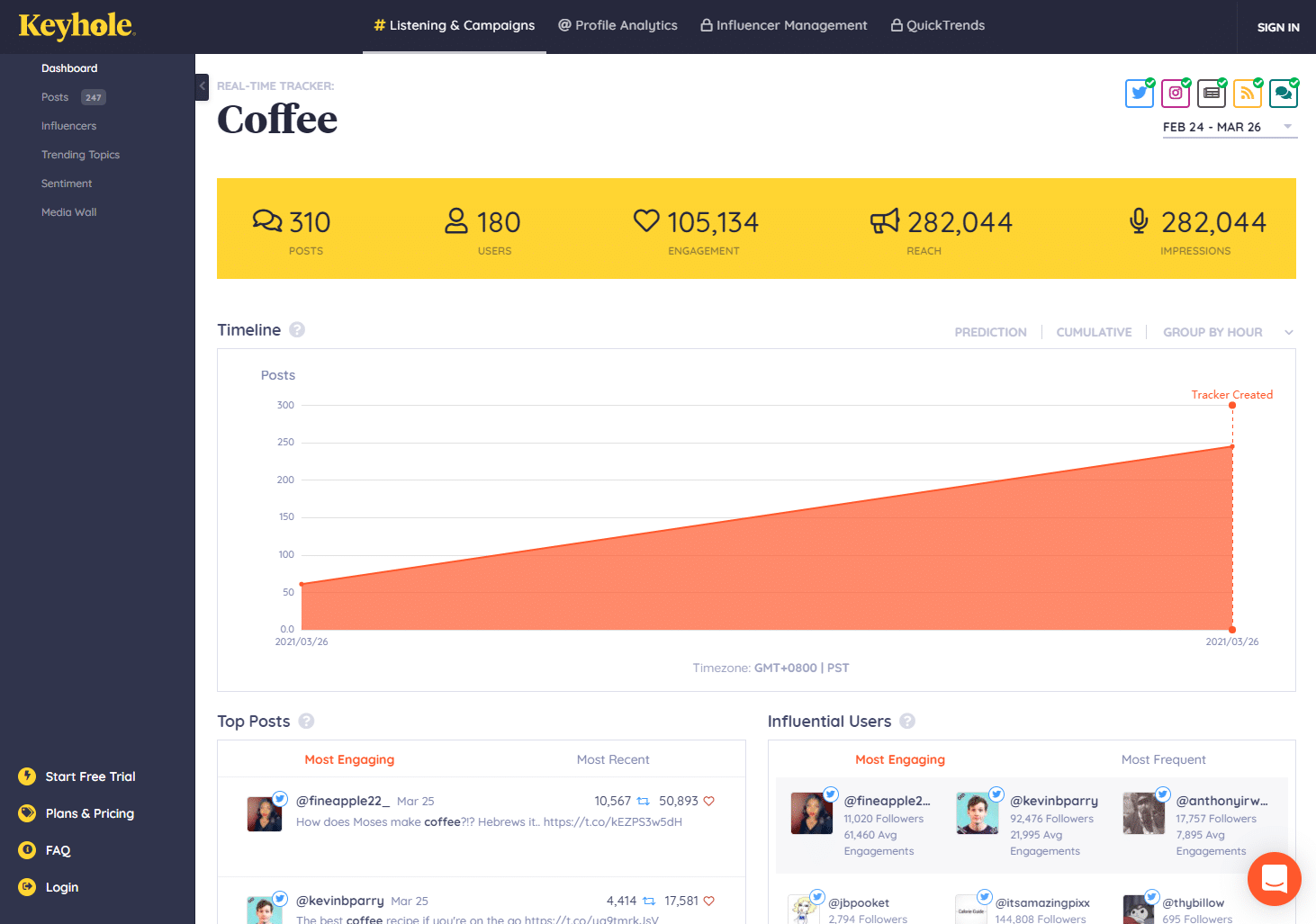Click the Start Free Trial lightning icon
Image resolution: width=1316 pixels, height=924 pixels.
click(x=27, y=776)
